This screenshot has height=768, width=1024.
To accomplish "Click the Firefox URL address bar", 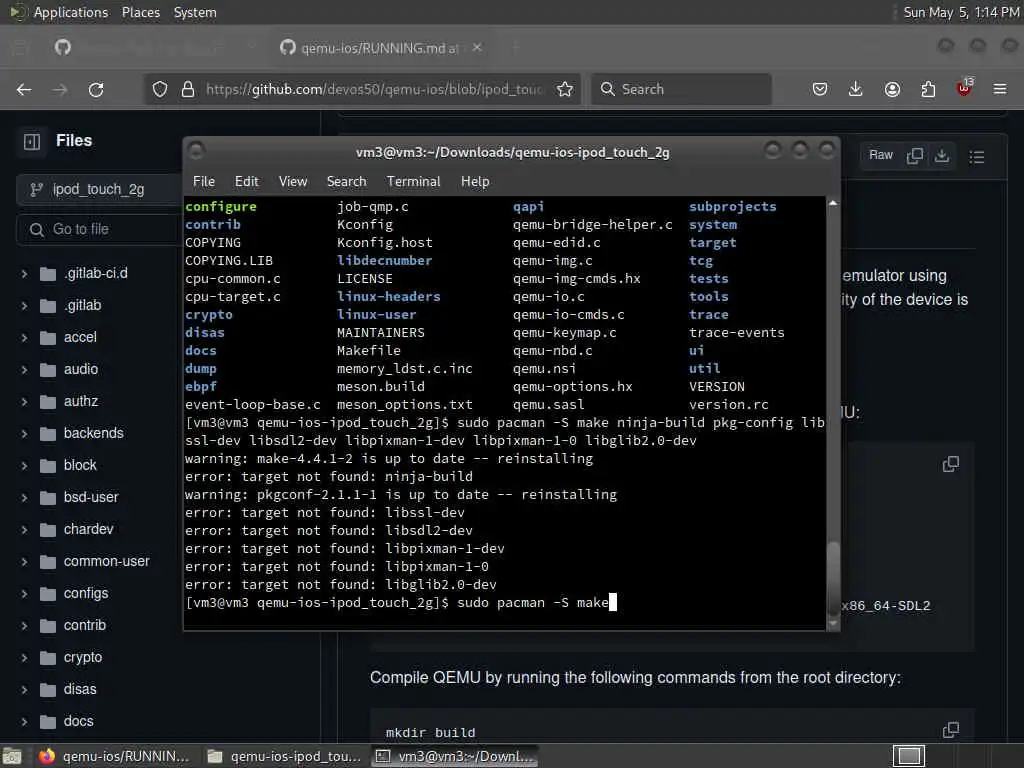I will pos(374,89).
